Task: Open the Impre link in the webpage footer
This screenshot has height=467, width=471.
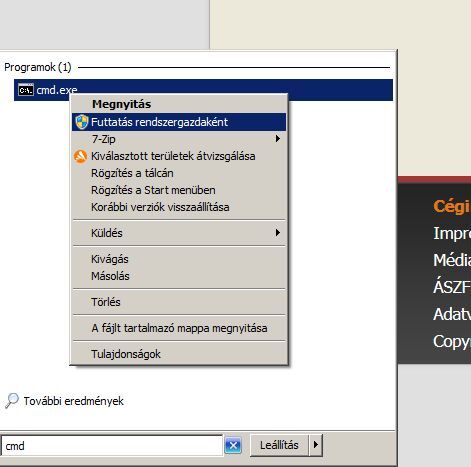Action: (x=452, y=233)
